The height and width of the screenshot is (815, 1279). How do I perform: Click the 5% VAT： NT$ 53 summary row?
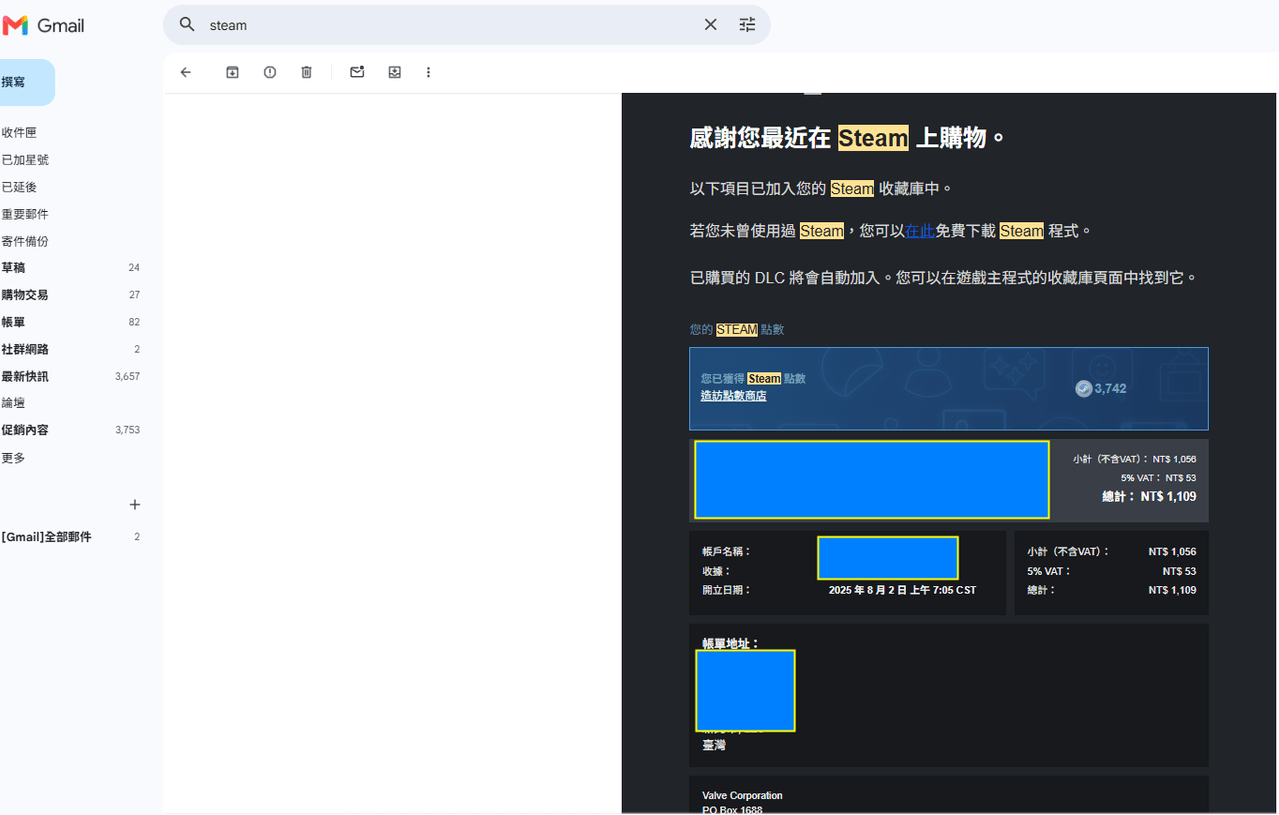[x=1111, y=571]
